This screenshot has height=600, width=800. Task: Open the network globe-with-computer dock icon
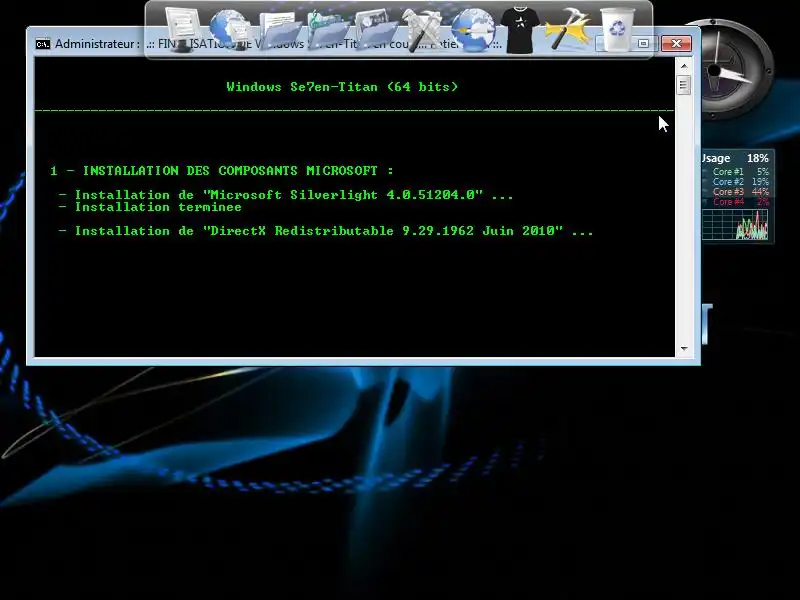click(229, 30)
